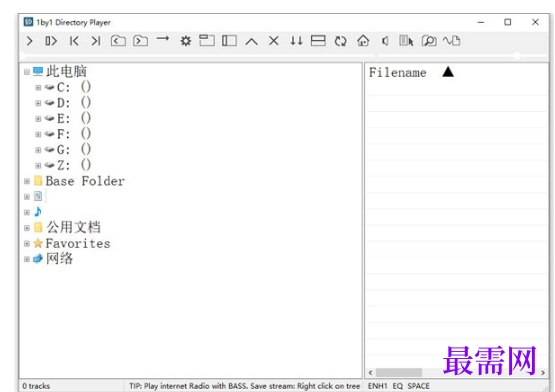The image size is (555, 392).
Task: Toggle the repeat loop icon
Action: 341,41
